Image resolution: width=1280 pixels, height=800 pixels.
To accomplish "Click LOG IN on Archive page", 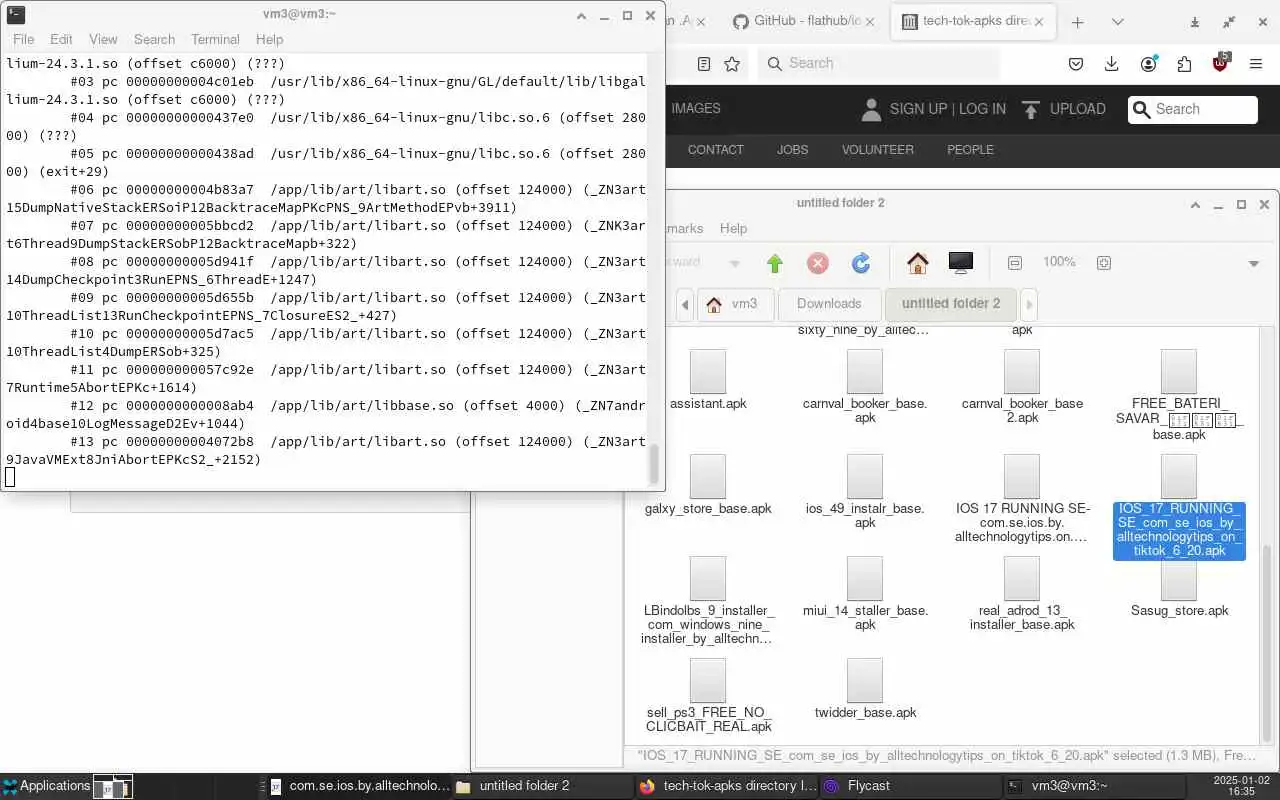I will [982, 109].
